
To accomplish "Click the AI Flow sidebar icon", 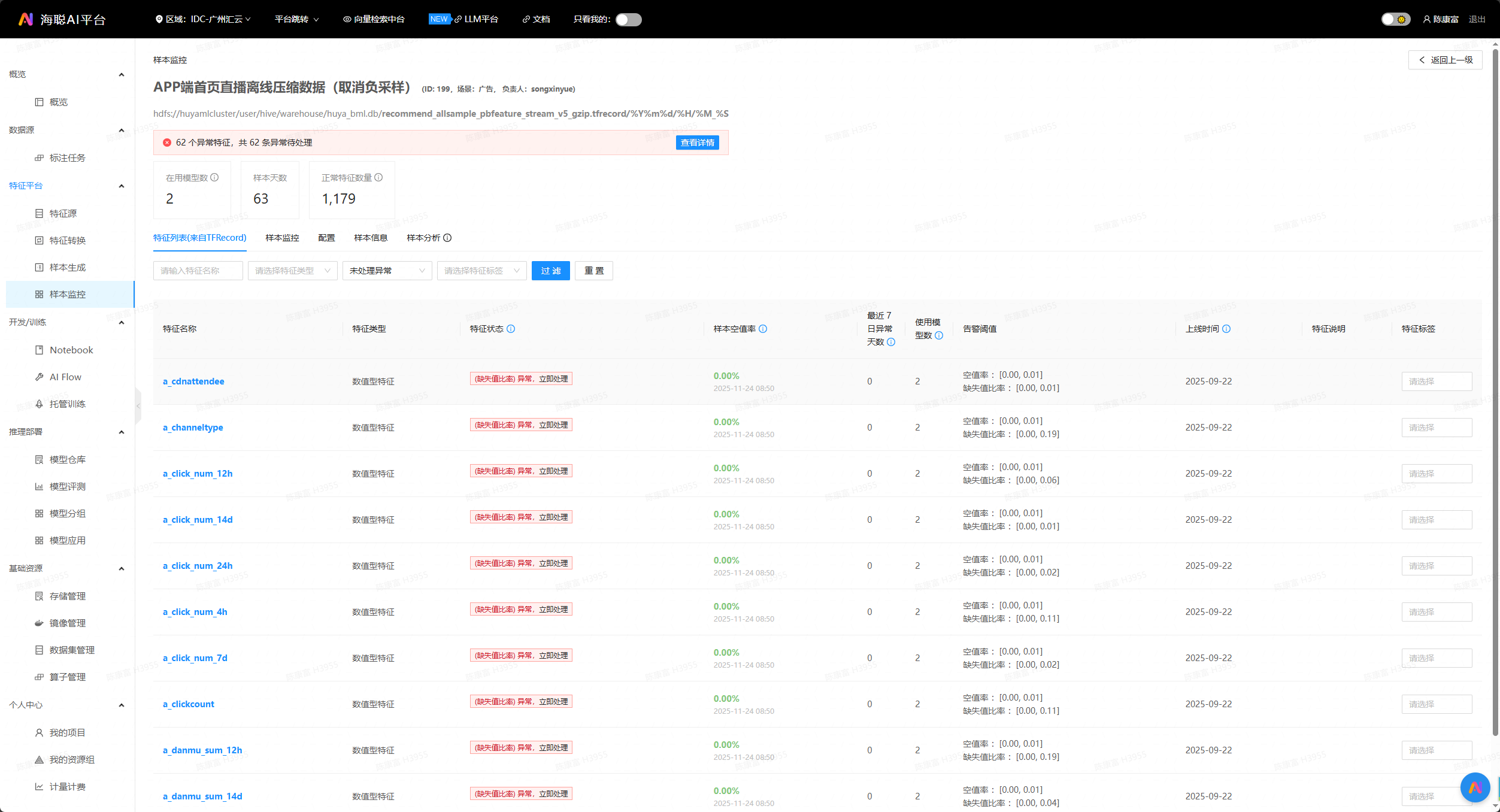I will [x=39, y=377].
